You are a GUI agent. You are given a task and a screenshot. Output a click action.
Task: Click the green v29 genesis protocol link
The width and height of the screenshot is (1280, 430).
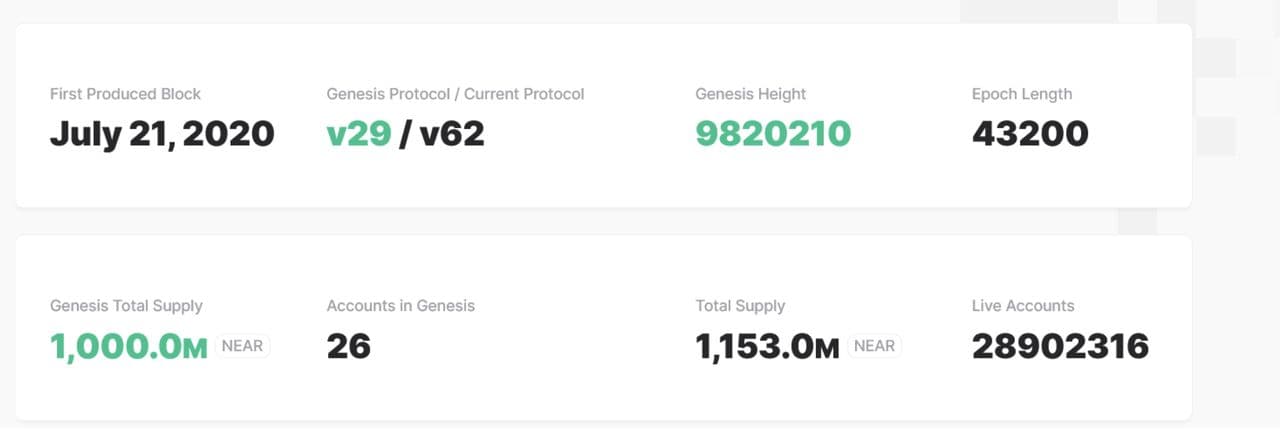pos(359,134)
